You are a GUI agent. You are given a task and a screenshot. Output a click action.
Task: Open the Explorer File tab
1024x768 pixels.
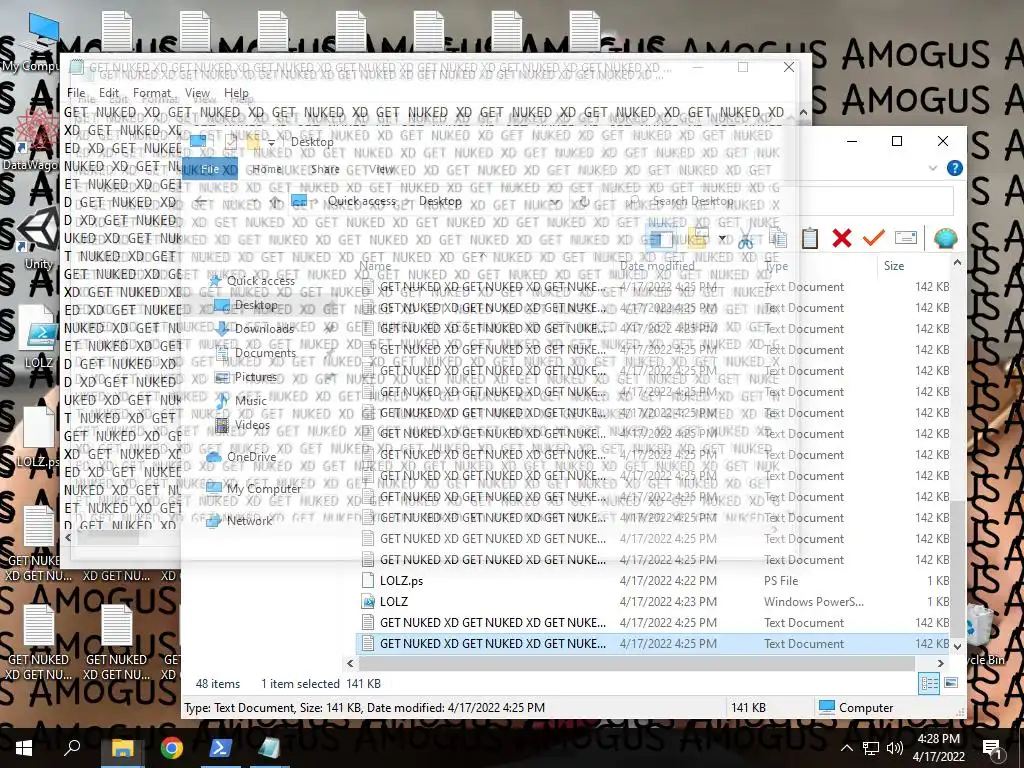[x=210, y=169]
